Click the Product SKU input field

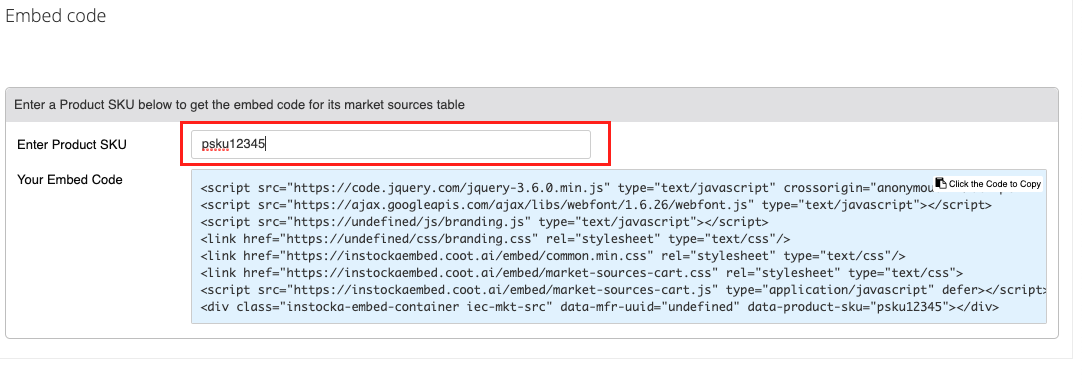pos(391,144)
